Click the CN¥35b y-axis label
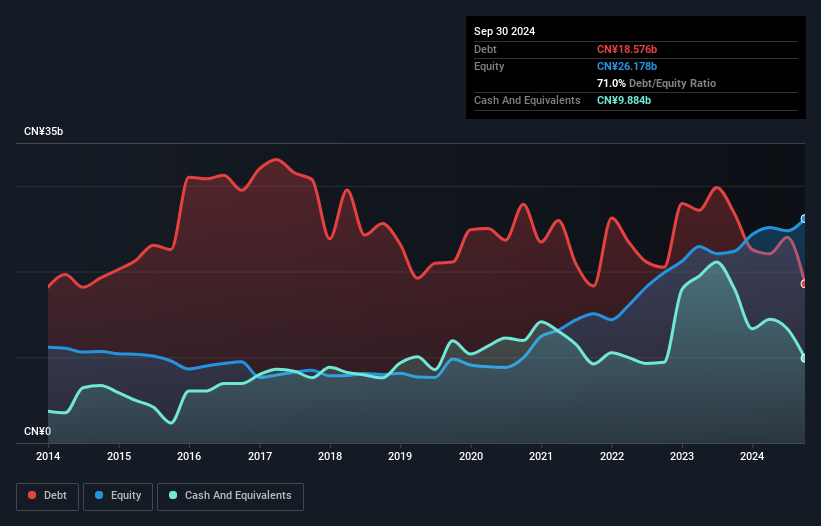The height and width of the screenshot is (526, 821). point(43,131)
